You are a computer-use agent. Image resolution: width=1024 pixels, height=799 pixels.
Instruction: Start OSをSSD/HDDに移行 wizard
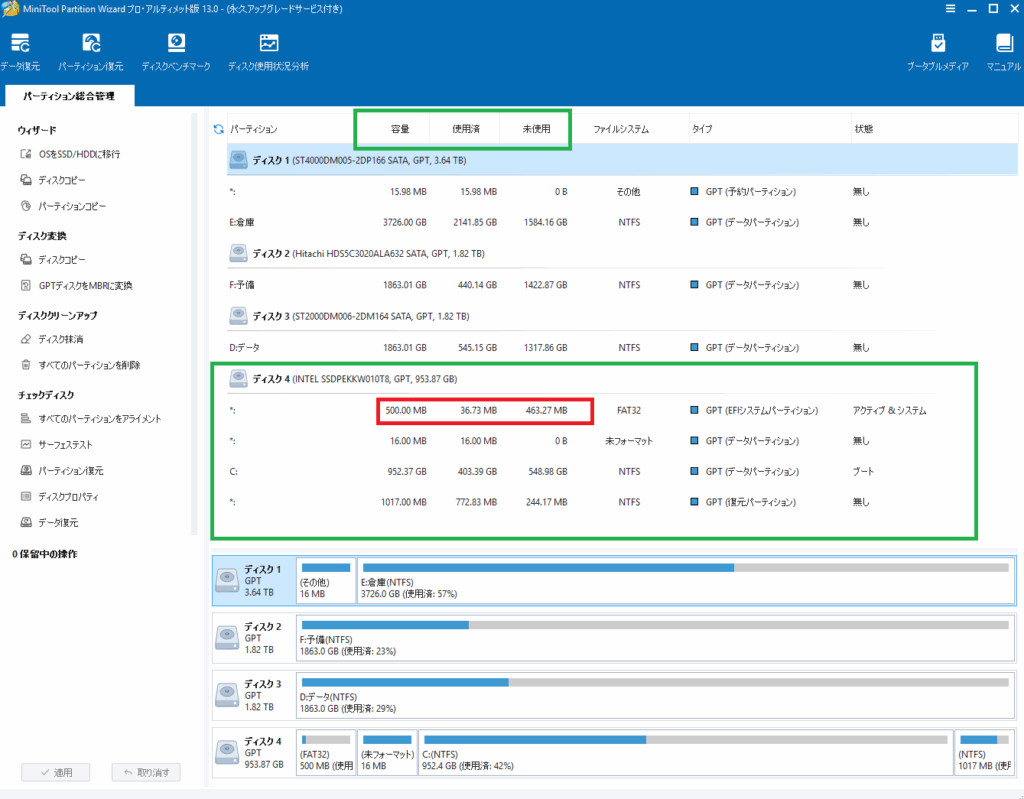tap(79, 154)
